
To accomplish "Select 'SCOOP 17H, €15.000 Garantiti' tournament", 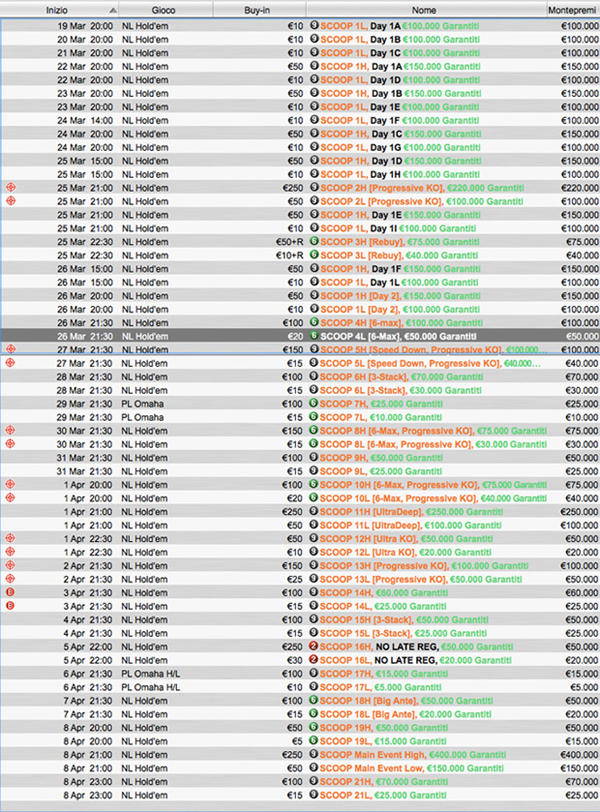I will coord(384,674).
